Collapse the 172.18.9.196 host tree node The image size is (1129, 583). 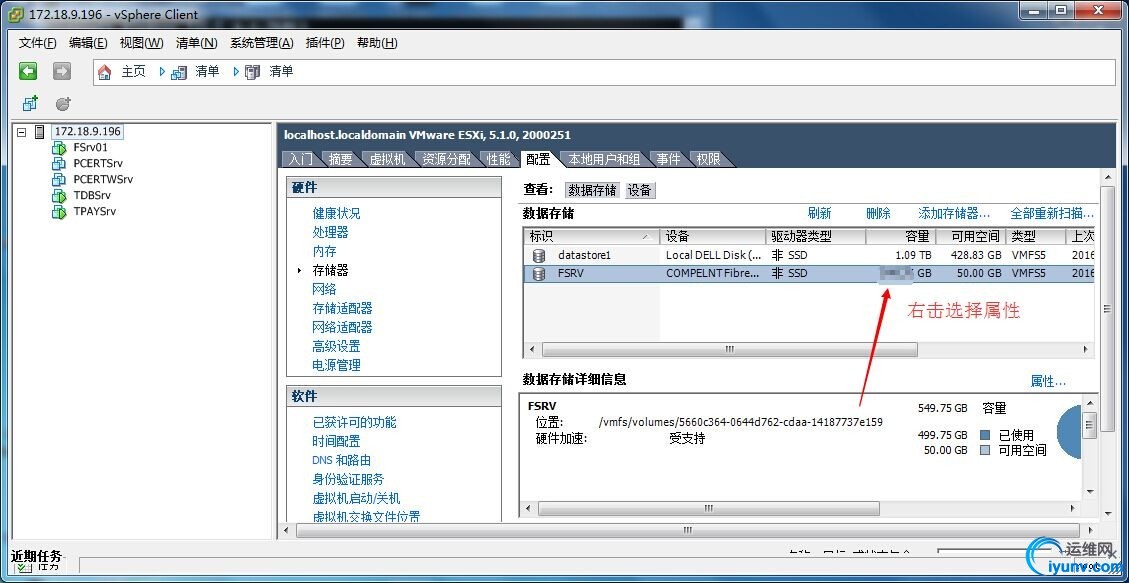pos(22,132)
